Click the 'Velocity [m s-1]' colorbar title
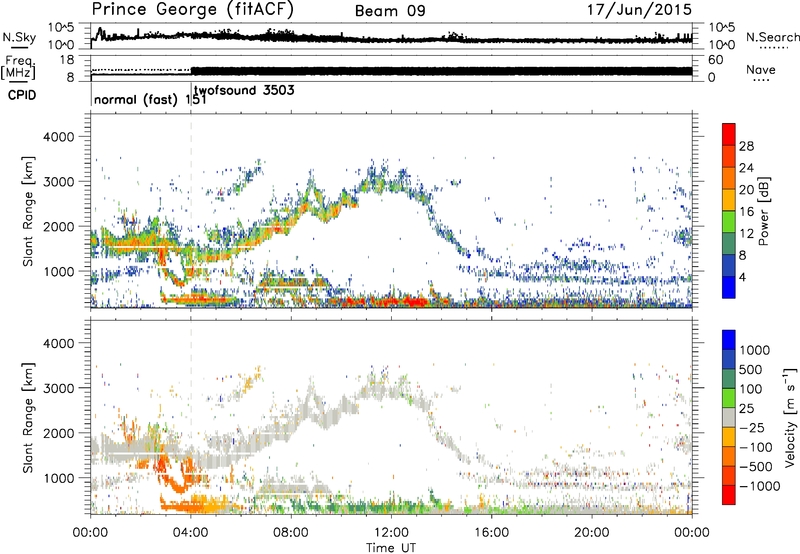The image size is (800, 554). pyautogui.click(x=790, y=417)
